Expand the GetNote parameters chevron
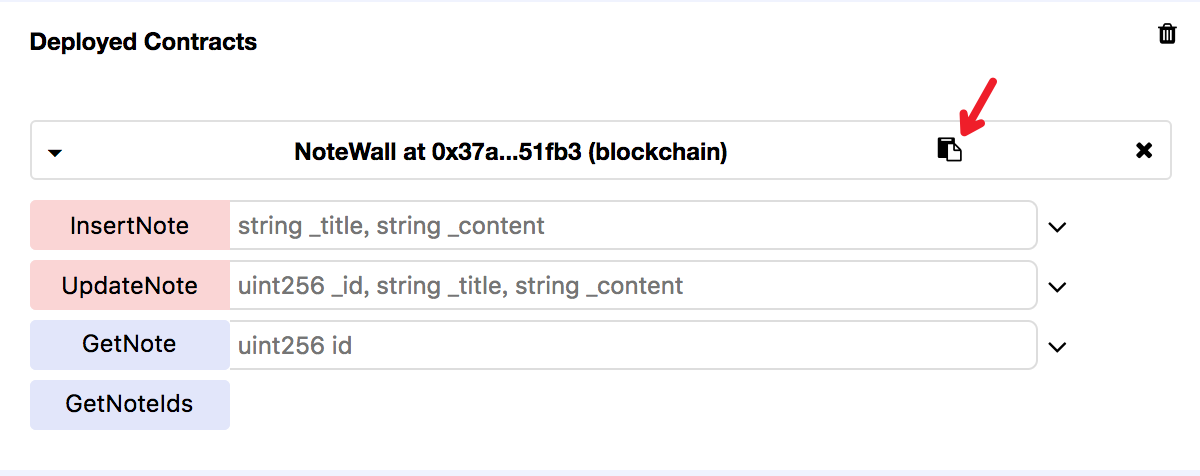 coord(1057,347)
